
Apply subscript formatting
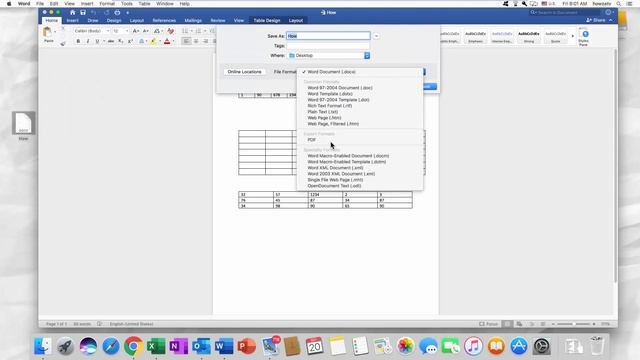pos(120,41)
